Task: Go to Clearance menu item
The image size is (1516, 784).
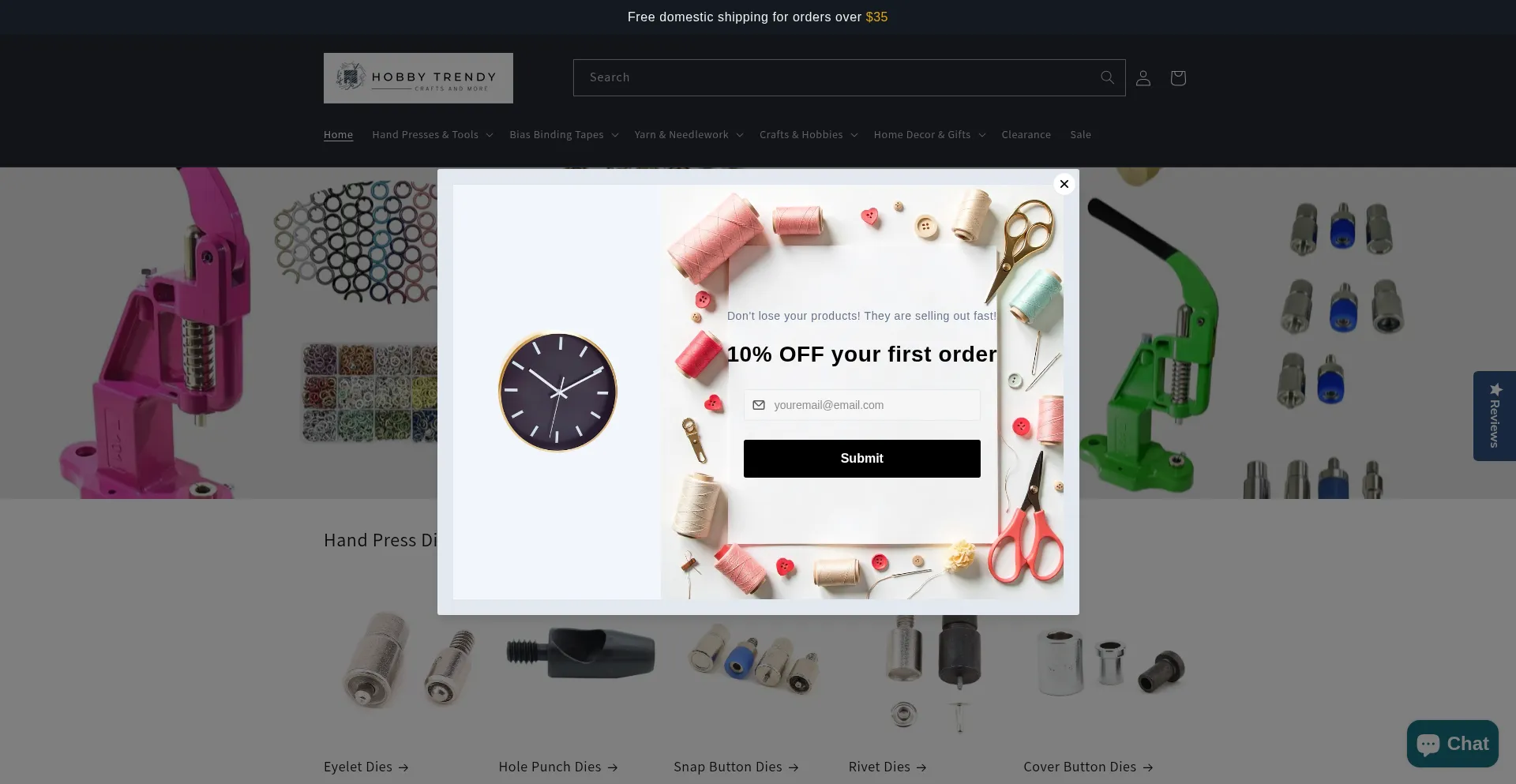Action: click(1026, 135)
